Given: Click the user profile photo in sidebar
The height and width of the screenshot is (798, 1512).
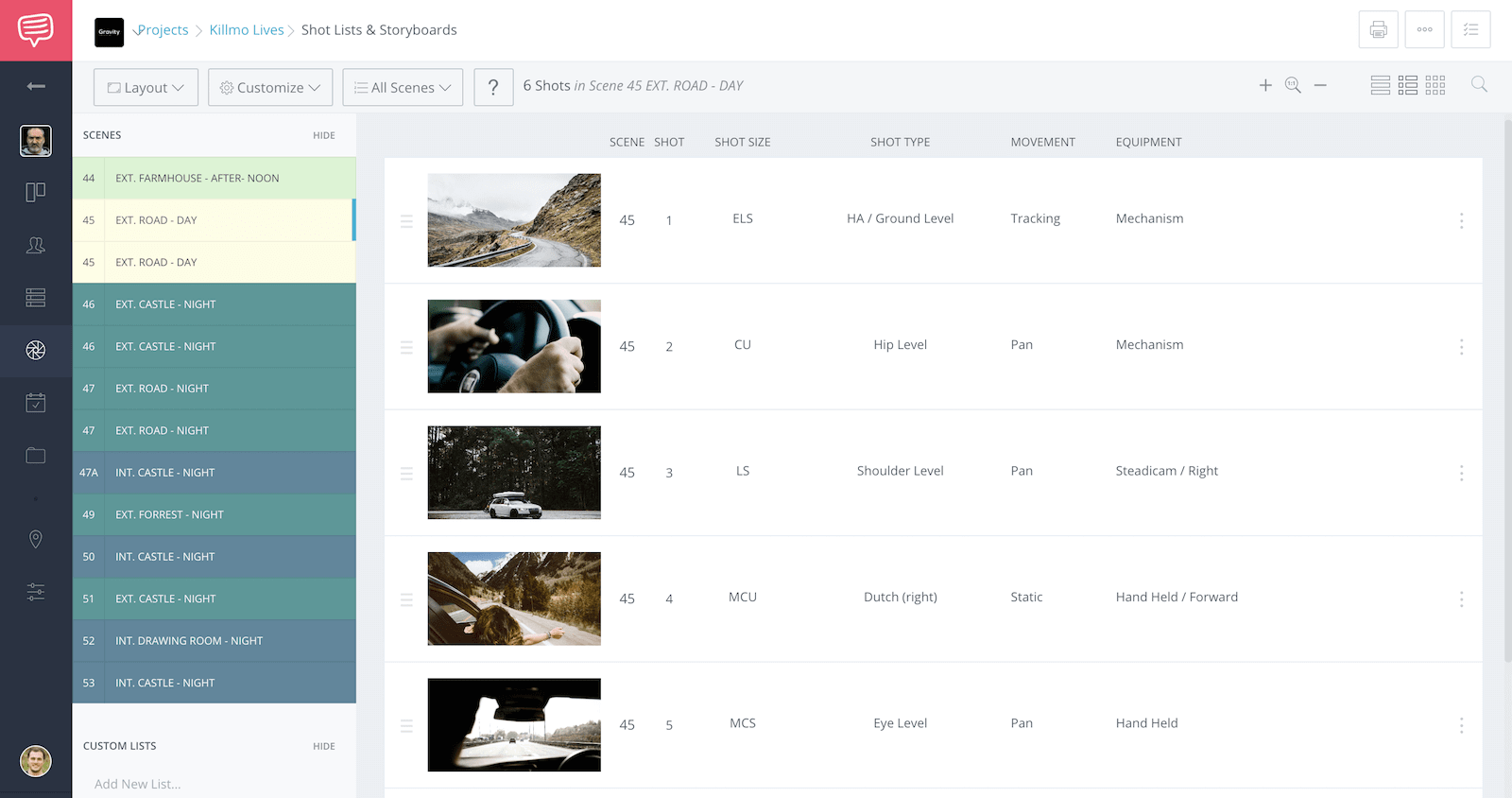Looking at the screenshot, I should (36, 141).
